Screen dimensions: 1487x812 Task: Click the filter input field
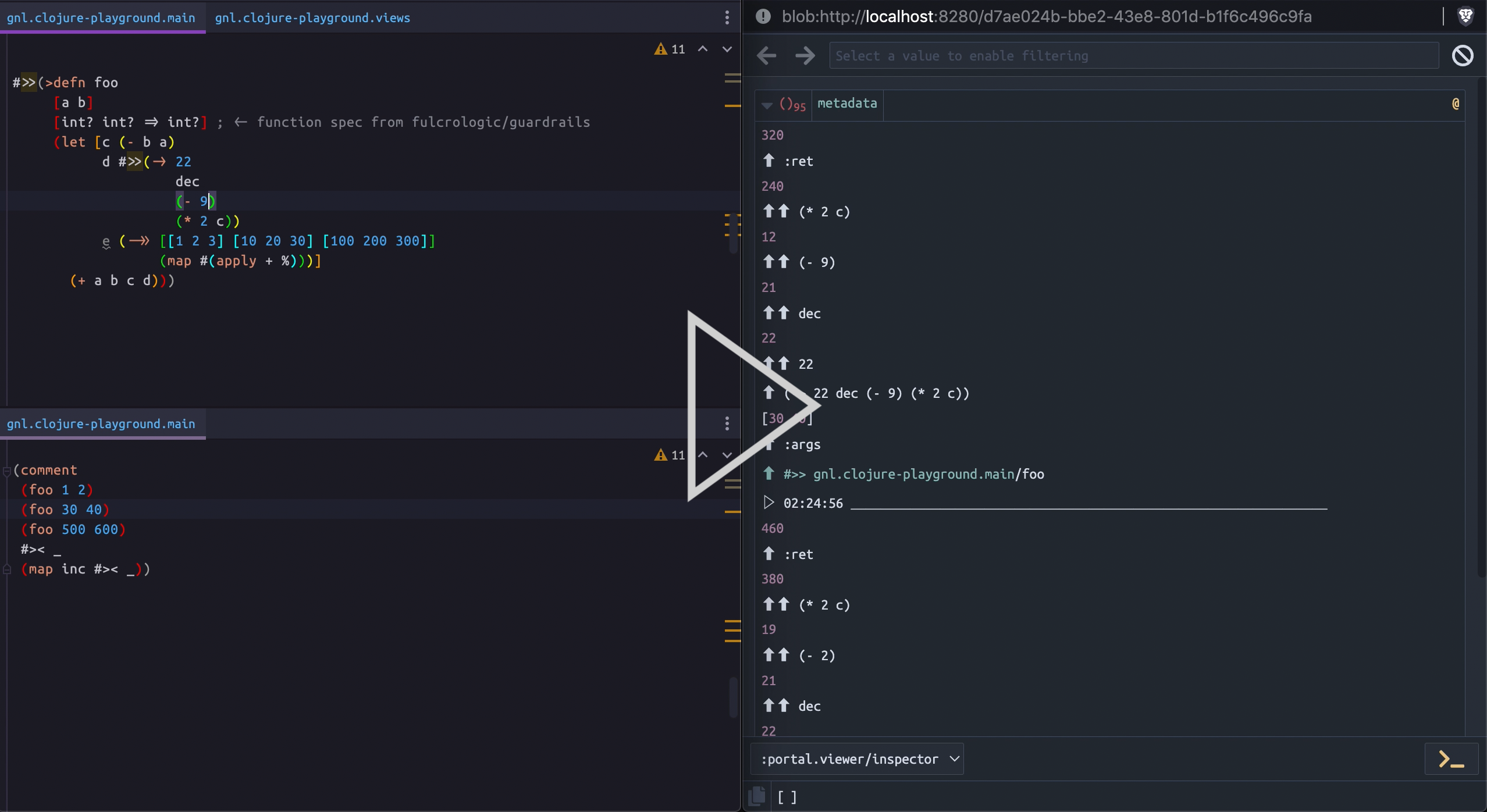click(1133, 56)
